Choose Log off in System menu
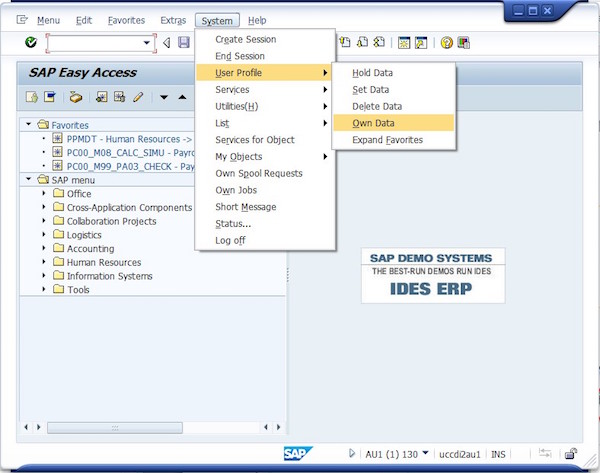This screenshot has width=600, height=473. 230,240
